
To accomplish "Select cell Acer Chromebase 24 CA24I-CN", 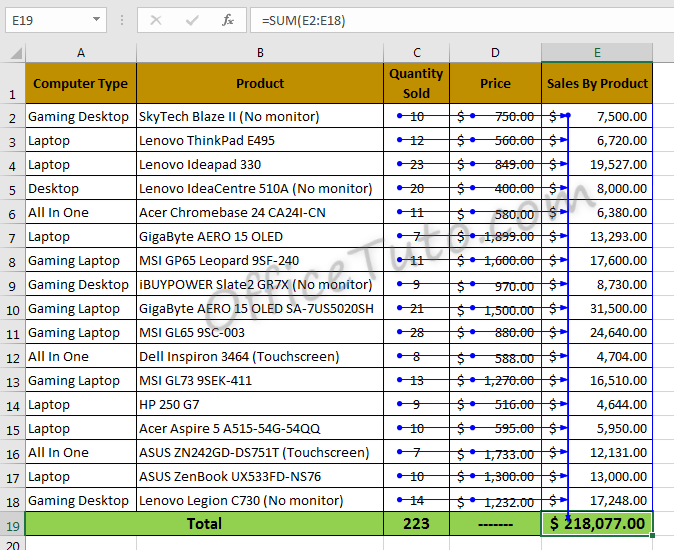I will point(260,212).
